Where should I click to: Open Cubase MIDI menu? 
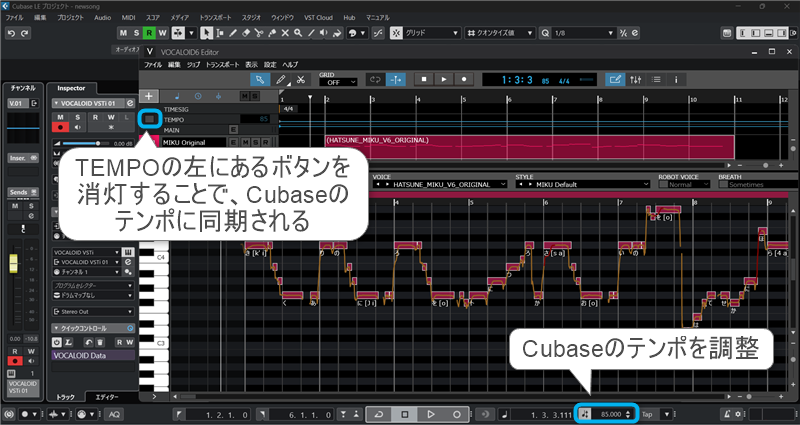(129, 17)
